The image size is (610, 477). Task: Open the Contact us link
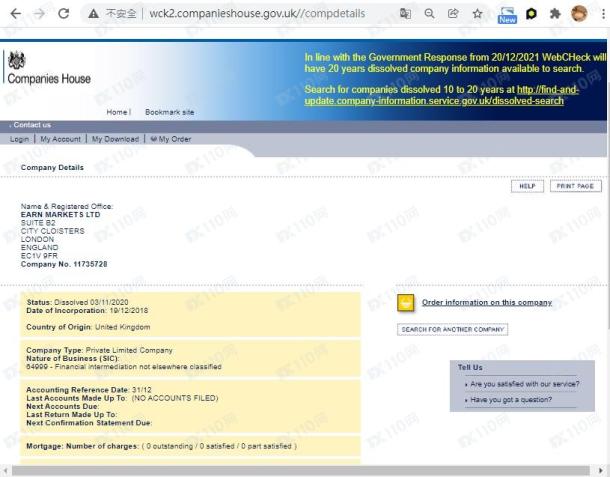pyautogui.click(x=32, y=125)
